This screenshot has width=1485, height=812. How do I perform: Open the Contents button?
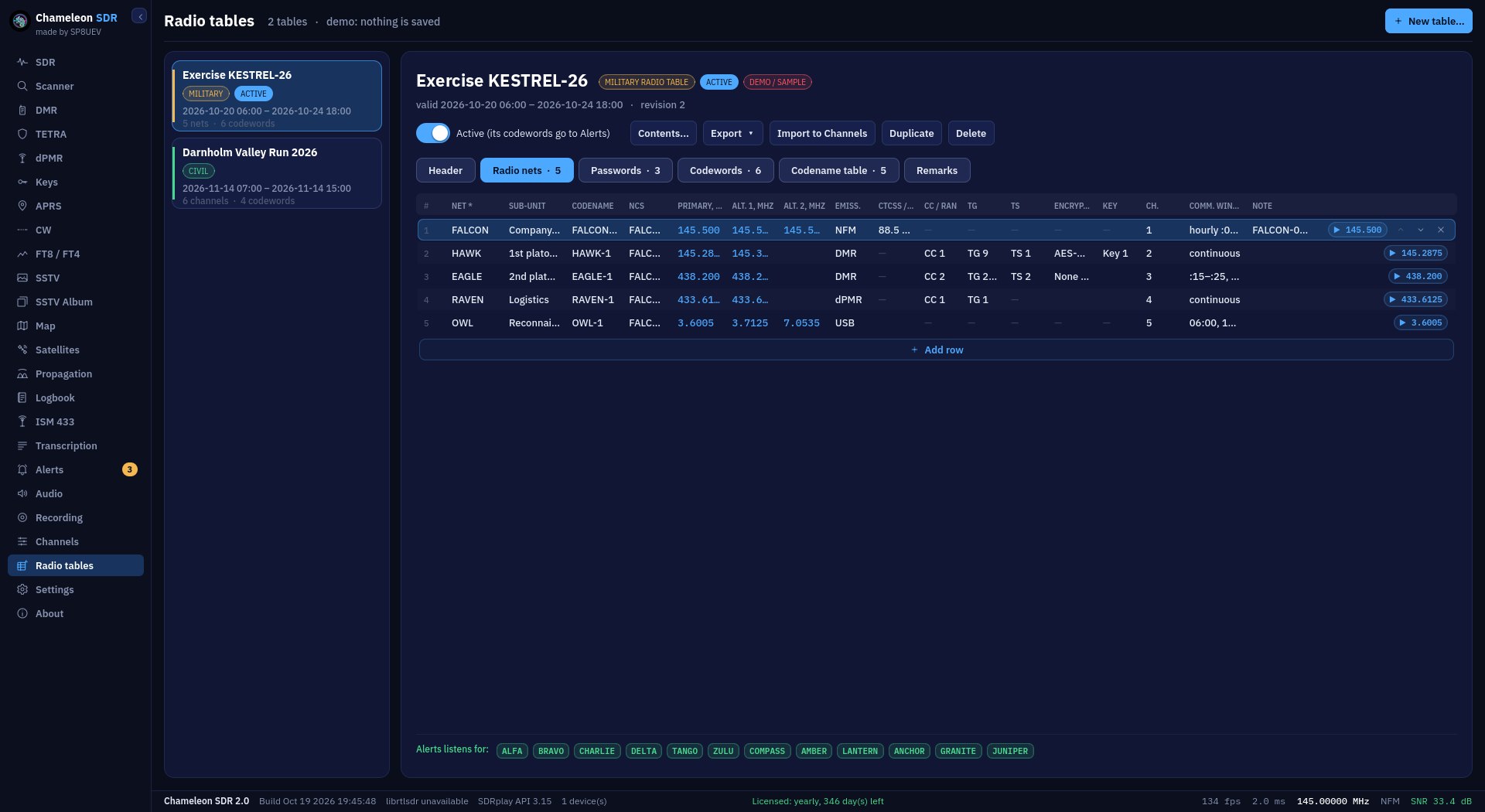(663, 133)
